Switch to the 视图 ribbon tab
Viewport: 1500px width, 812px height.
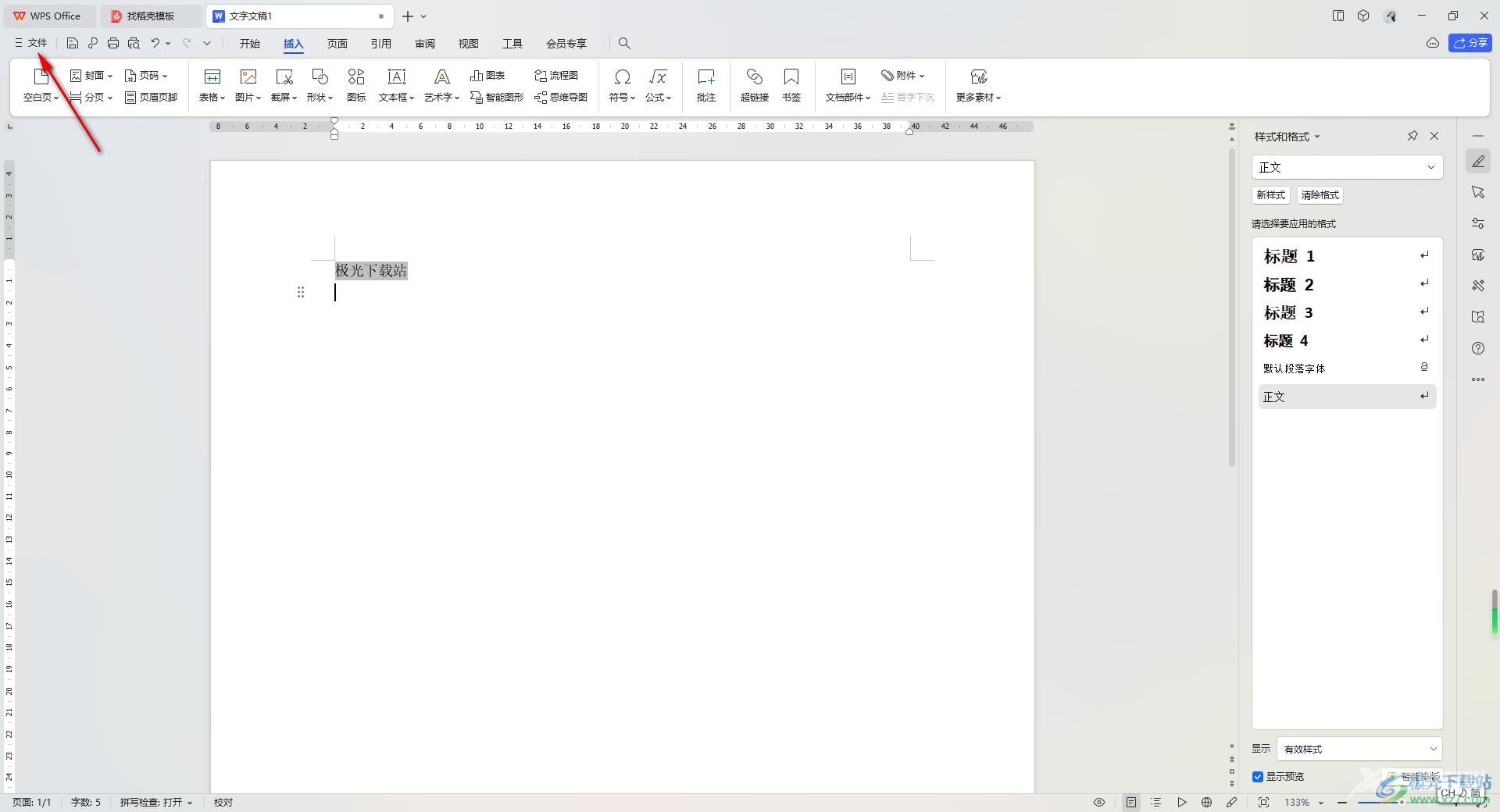click(469, 44)
